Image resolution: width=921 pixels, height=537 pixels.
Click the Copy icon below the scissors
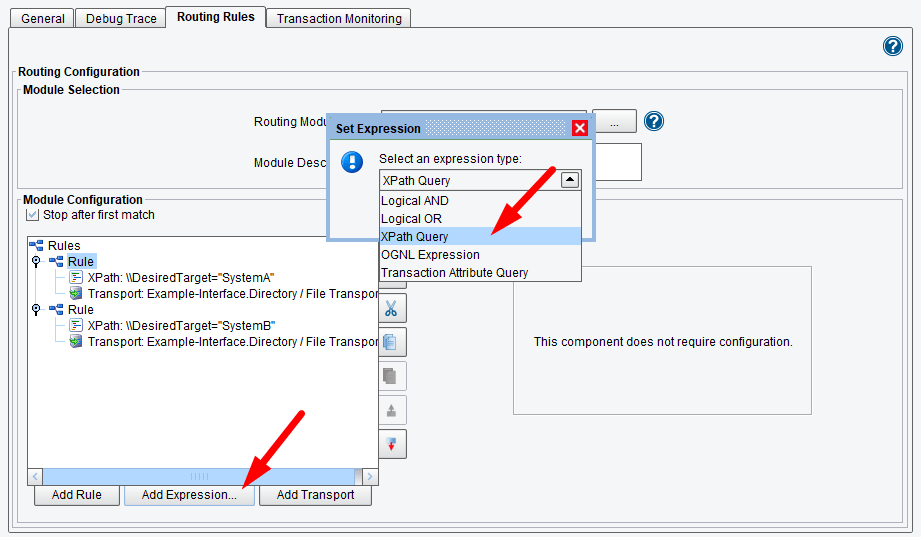pyautogui.click(x=391, y=342)
